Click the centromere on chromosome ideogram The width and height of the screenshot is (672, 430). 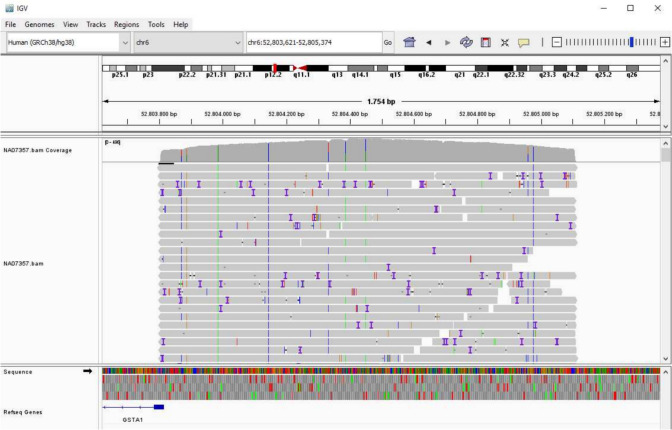click(x=300, y=68)
